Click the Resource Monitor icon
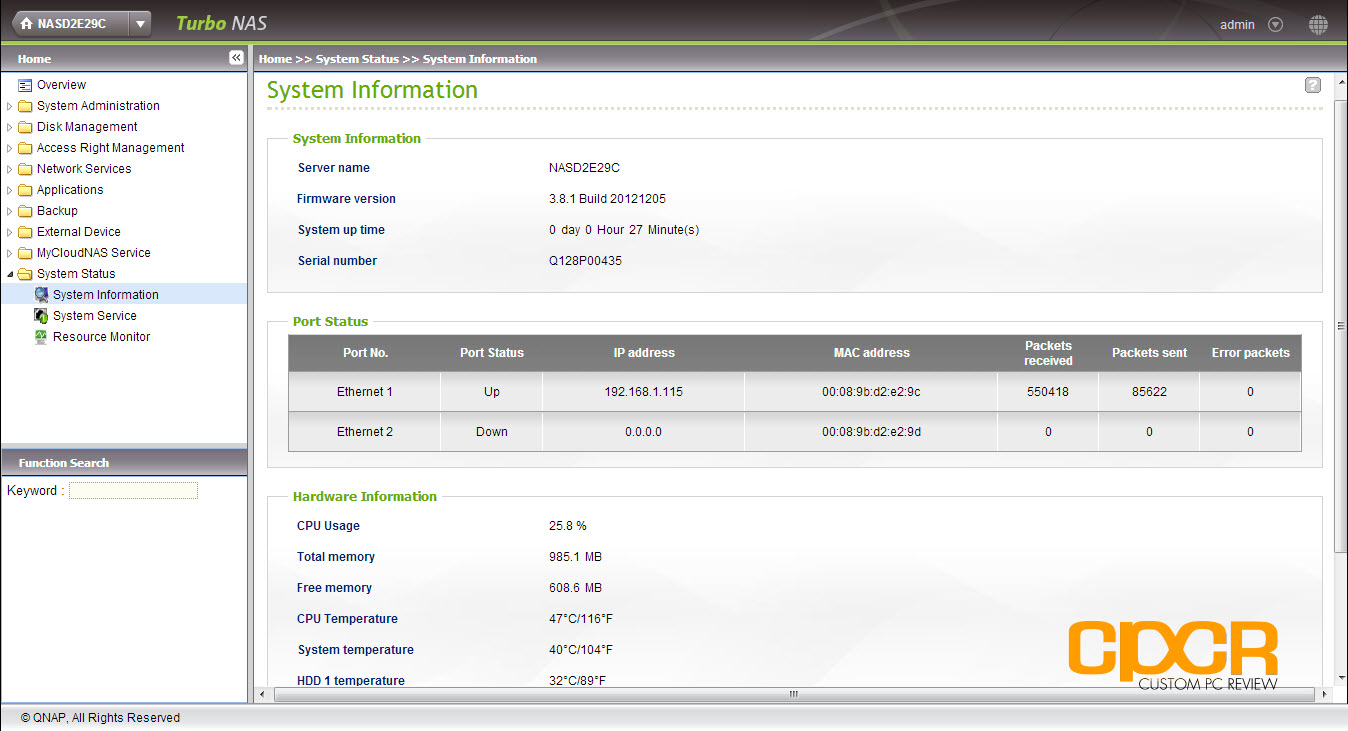Image resolution: width=1348 pixels, height=731 pixels. 41,337
